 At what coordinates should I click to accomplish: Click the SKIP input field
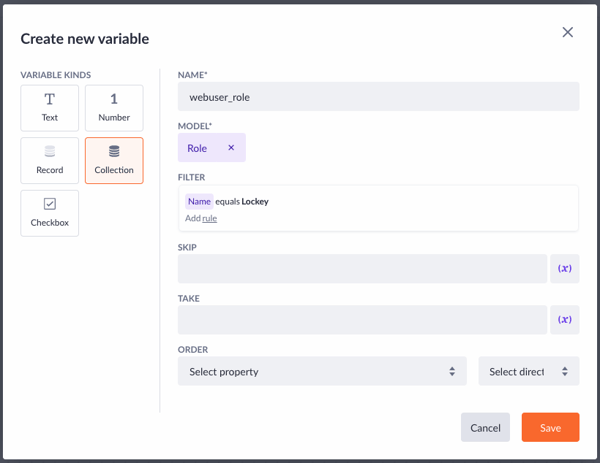[362, 269]
